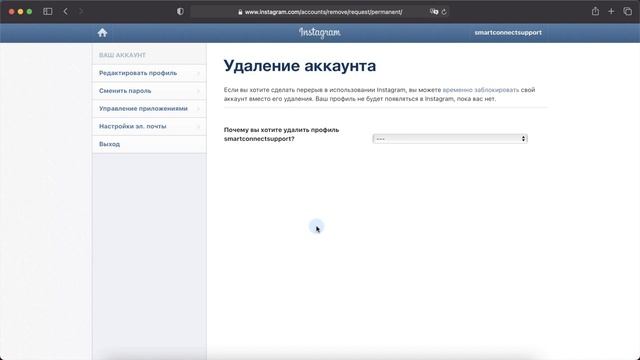Click ВАШ АККАУНТ sidebar header
This screenshot has height=360, width=640.
[122, 55]
